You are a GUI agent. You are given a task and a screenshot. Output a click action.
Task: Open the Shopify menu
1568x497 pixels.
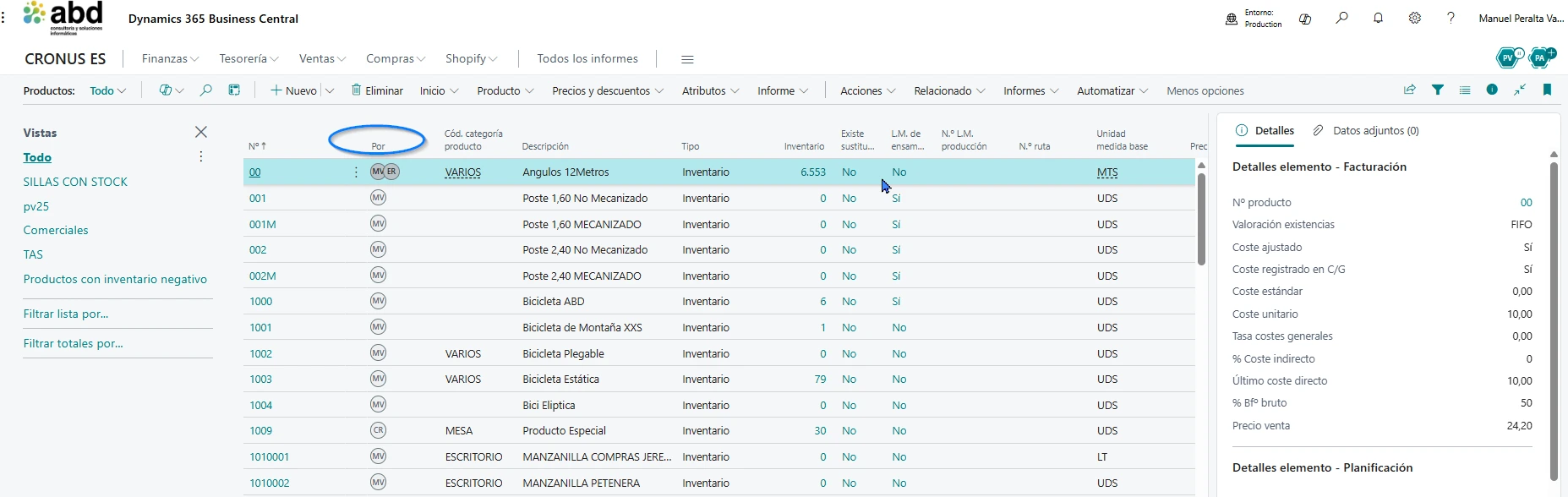[471, 58]
